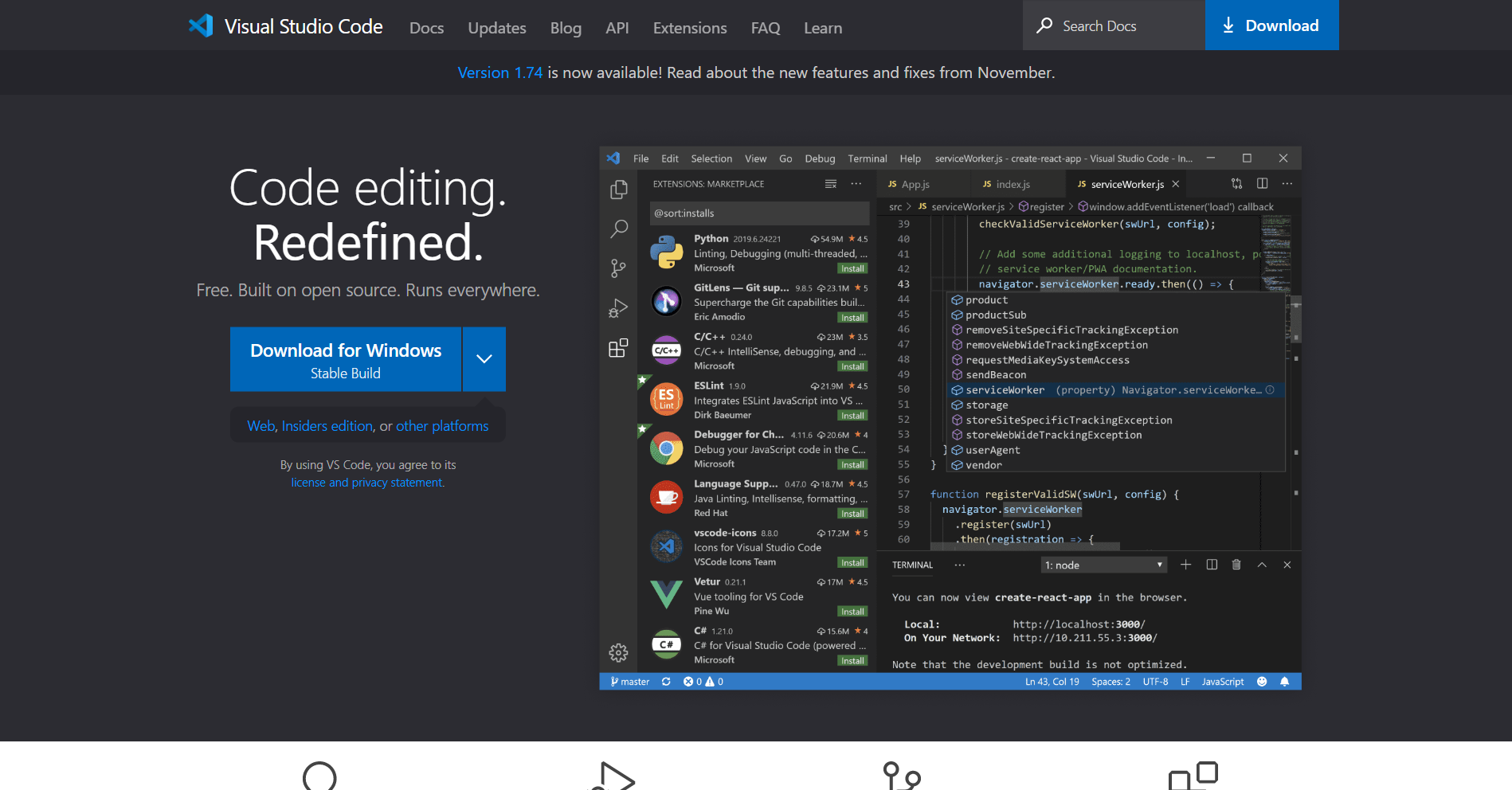Viewport: 1512px width, 790px height.
Task: Click the vscode-icons extension icon
Action: coord(666,546)
